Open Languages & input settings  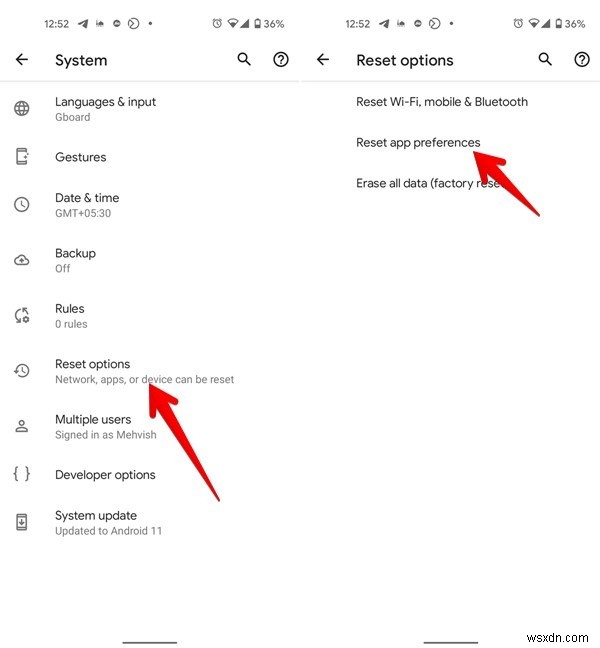tap(150, 109)
